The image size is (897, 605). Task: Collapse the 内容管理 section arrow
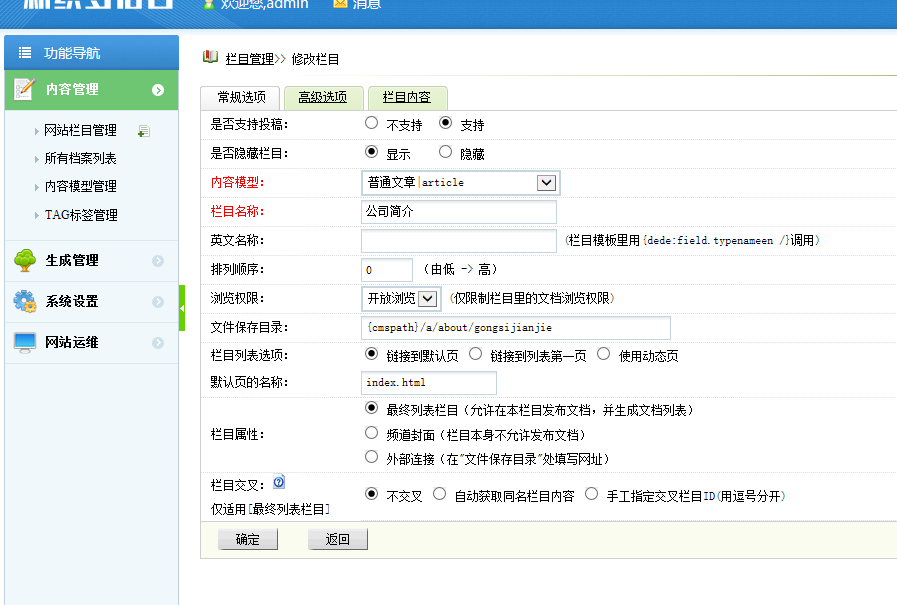click(158, 90)
